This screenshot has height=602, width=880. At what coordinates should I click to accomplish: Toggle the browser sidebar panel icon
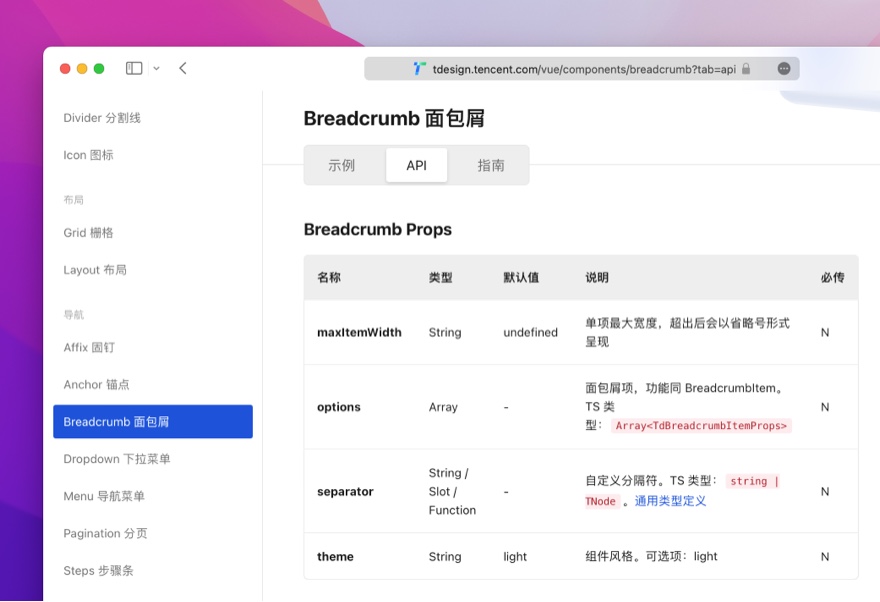(133, 68)
